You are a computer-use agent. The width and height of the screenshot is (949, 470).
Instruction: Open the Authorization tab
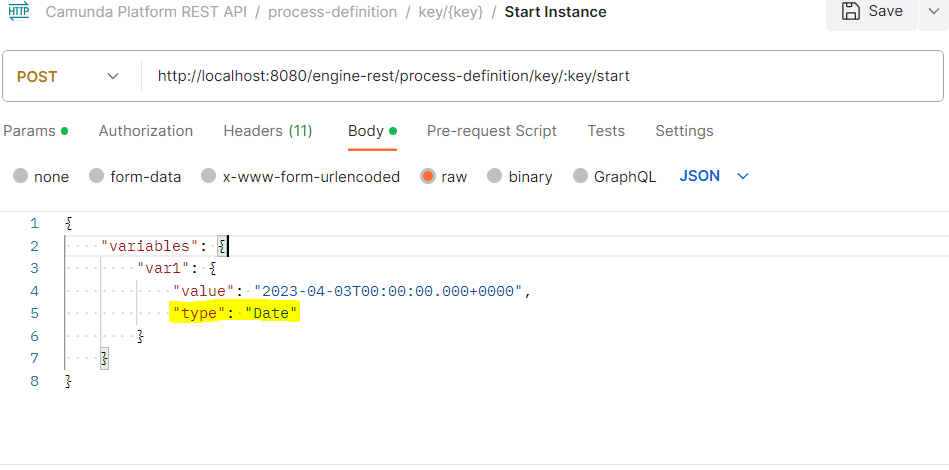tap(146, 131)
